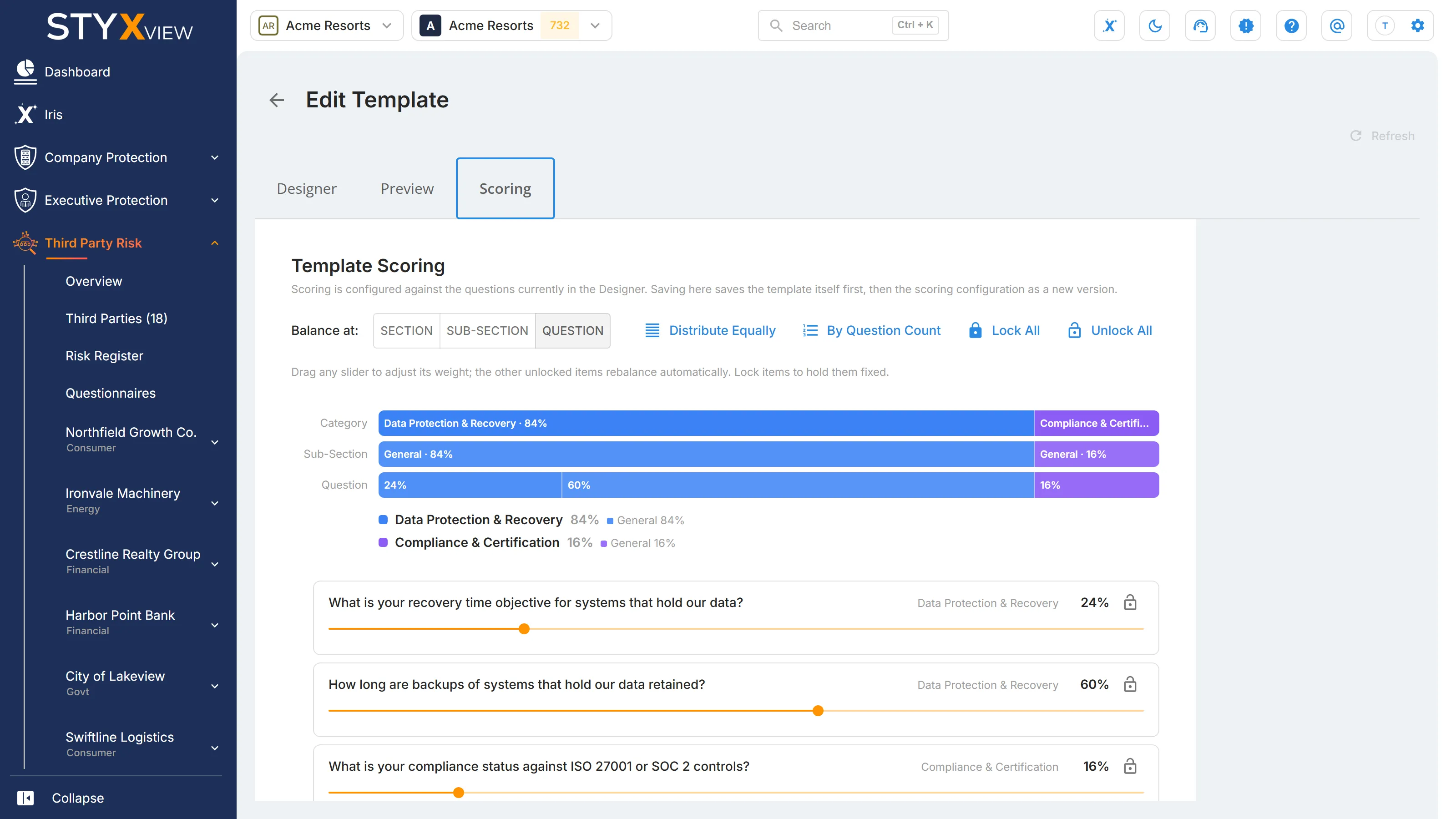Lock the ISO 27001 compliance question weight
The height and width of the screenshot is (819, 1456).
click(x=1130, y=766)
